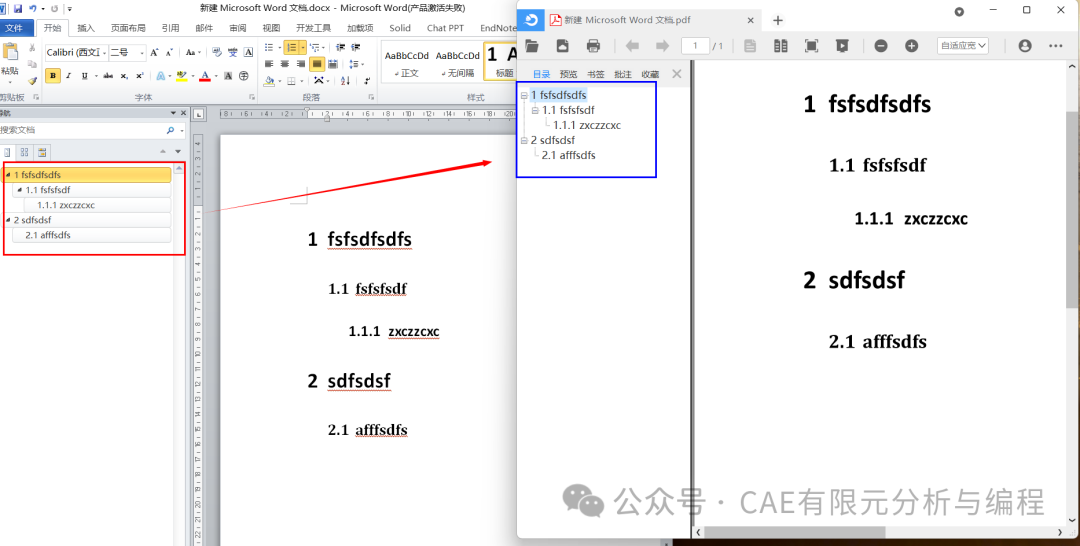Click the Paste clipboard icon
Viewport: 1080px width, 546px height.
coord(10,52)
